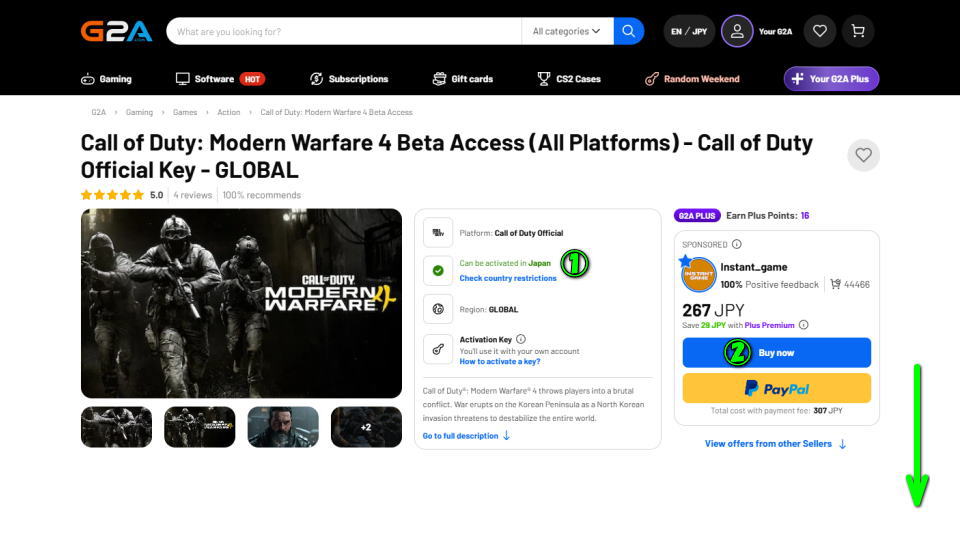The image size is (960, 540).
Task: Click Total cost with payment fee text
Action: tap(776, 411)
